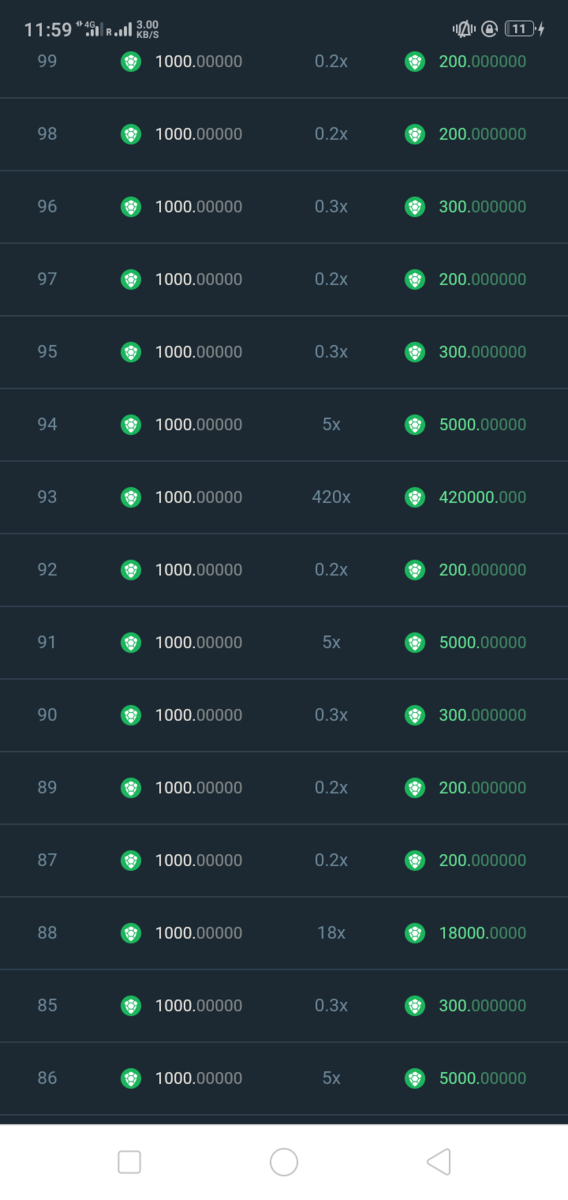The image size is (568, 1200).
Task: Tap the coin icon beside the 420000.000 payout
Action: (x=414, y=497)
